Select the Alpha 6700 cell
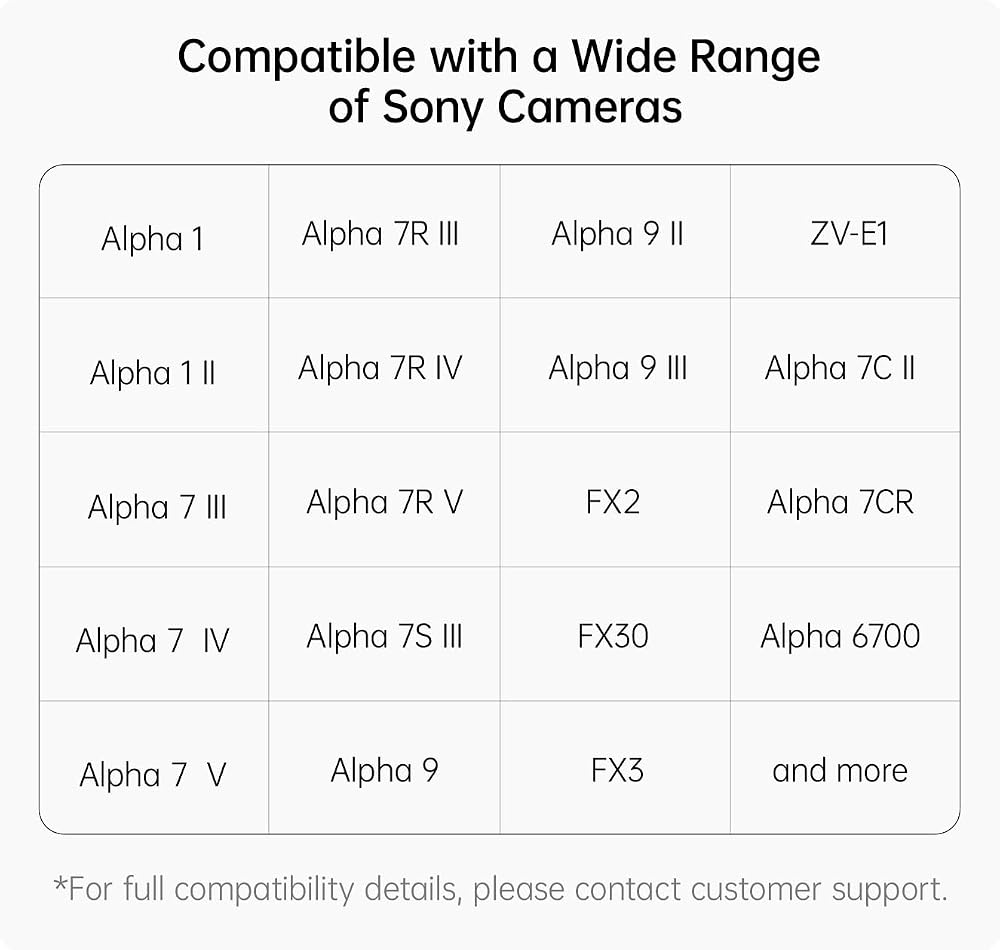The width and height of the screenshot is (1000, 950). 845,634
